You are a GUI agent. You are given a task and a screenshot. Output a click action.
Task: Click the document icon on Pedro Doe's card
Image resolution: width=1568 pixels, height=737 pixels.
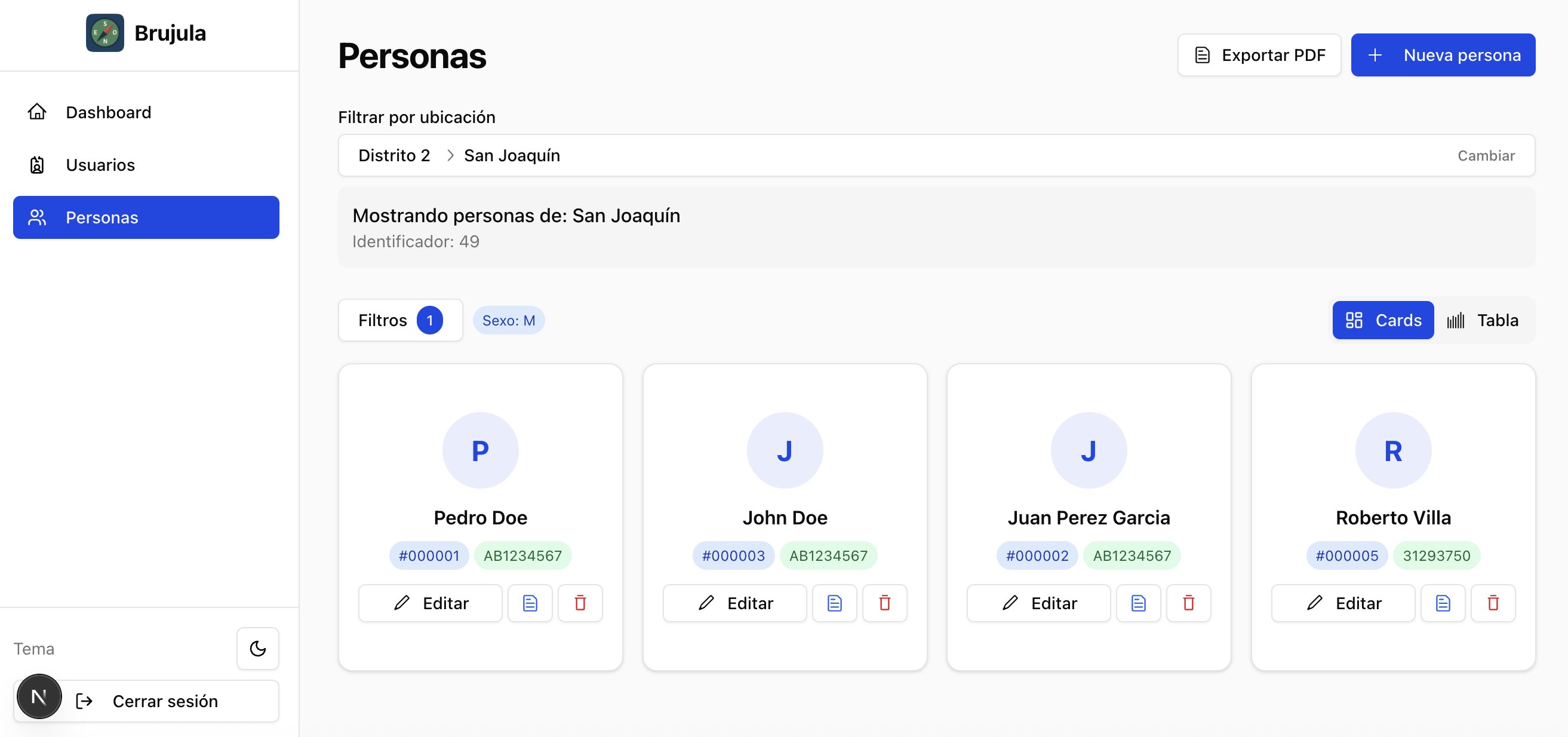[530, 603]
